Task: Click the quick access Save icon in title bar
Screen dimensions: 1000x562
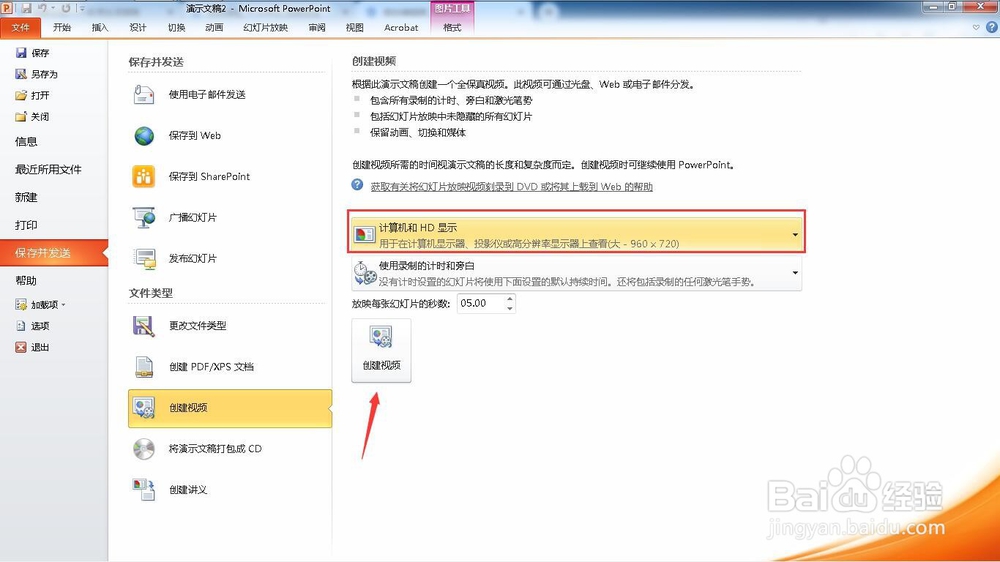Action: tap(26, 8)
